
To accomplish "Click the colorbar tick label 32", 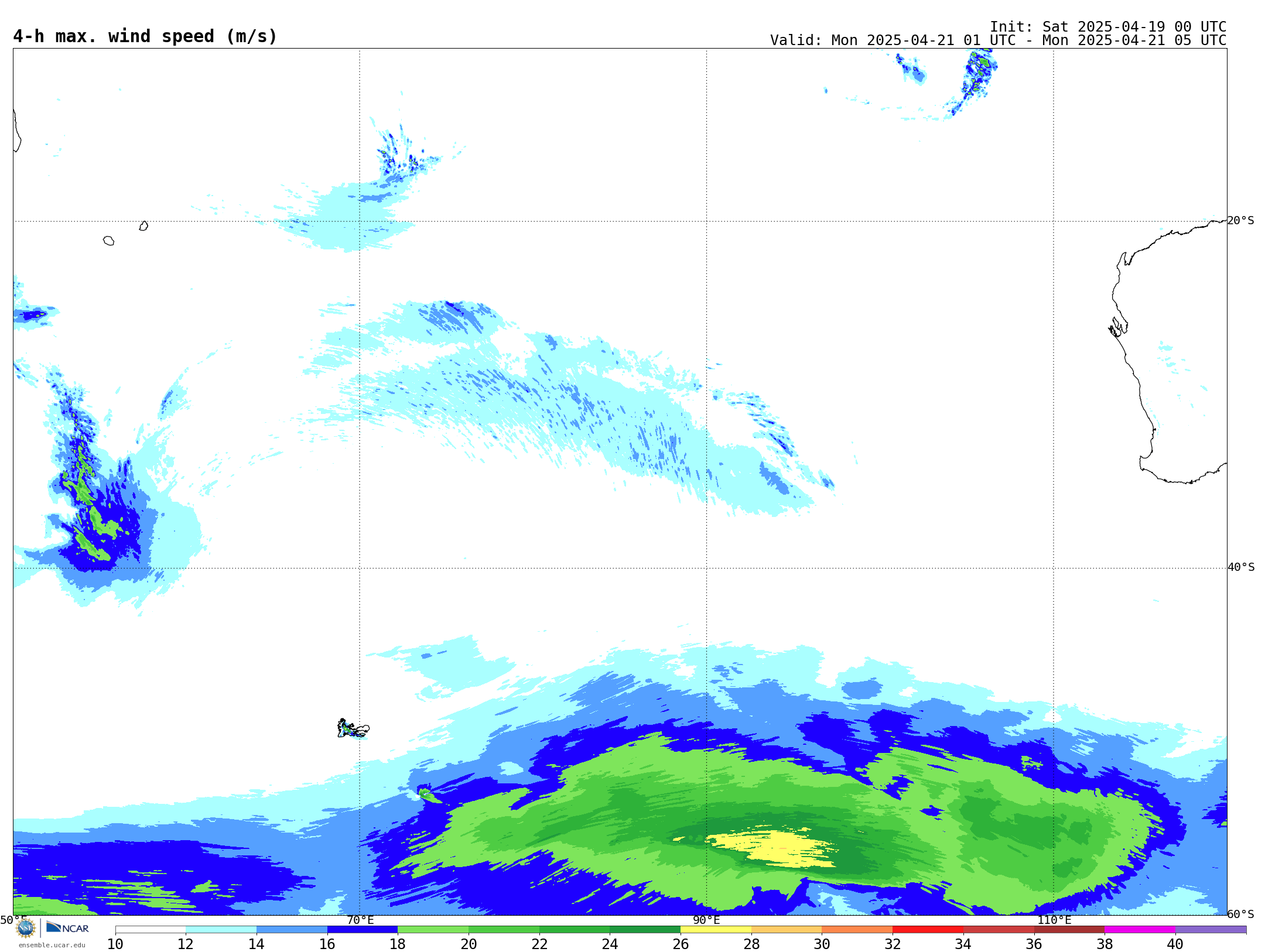I will (893, 944).
